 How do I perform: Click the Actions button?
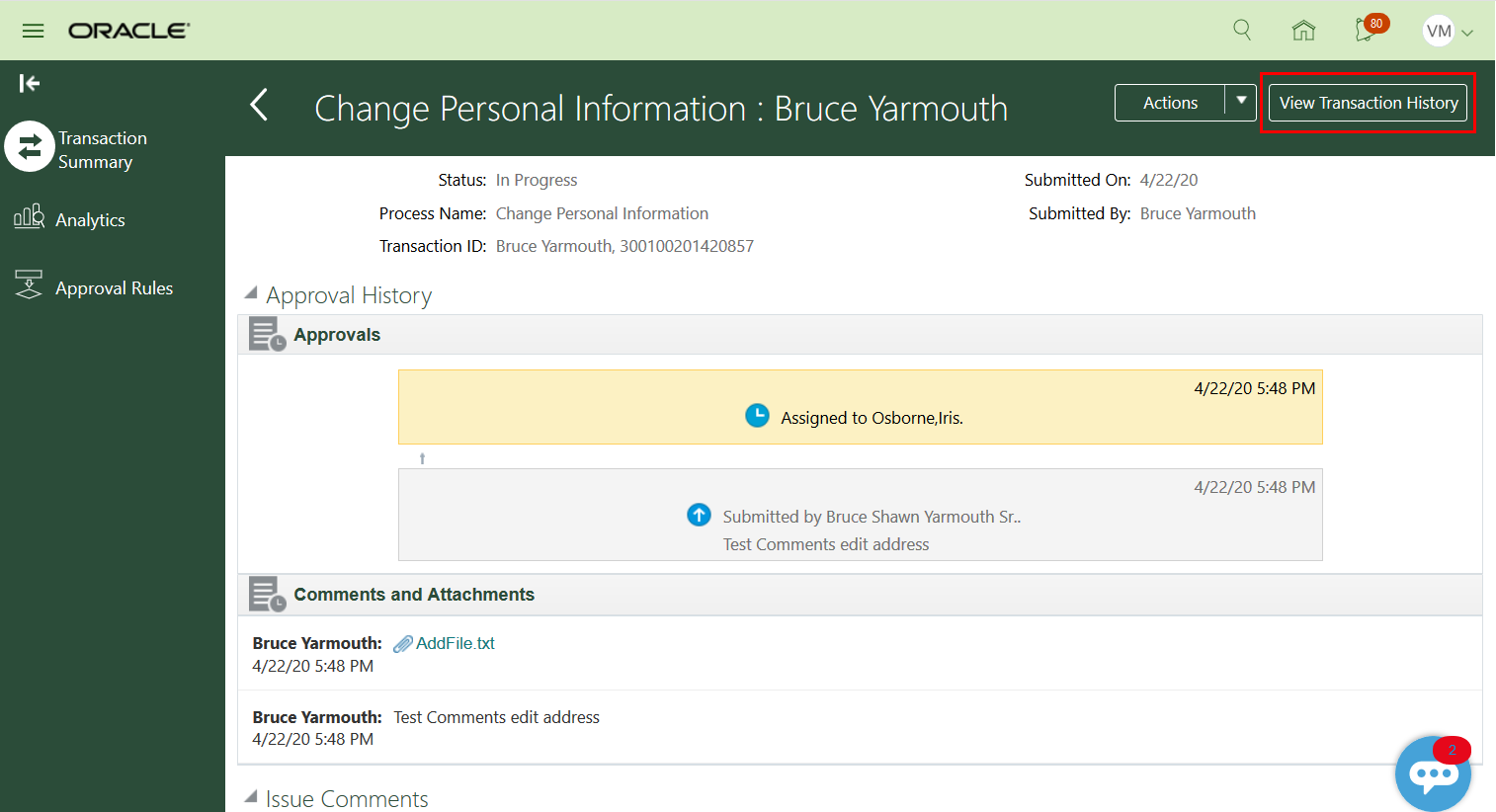[1170, 103]
